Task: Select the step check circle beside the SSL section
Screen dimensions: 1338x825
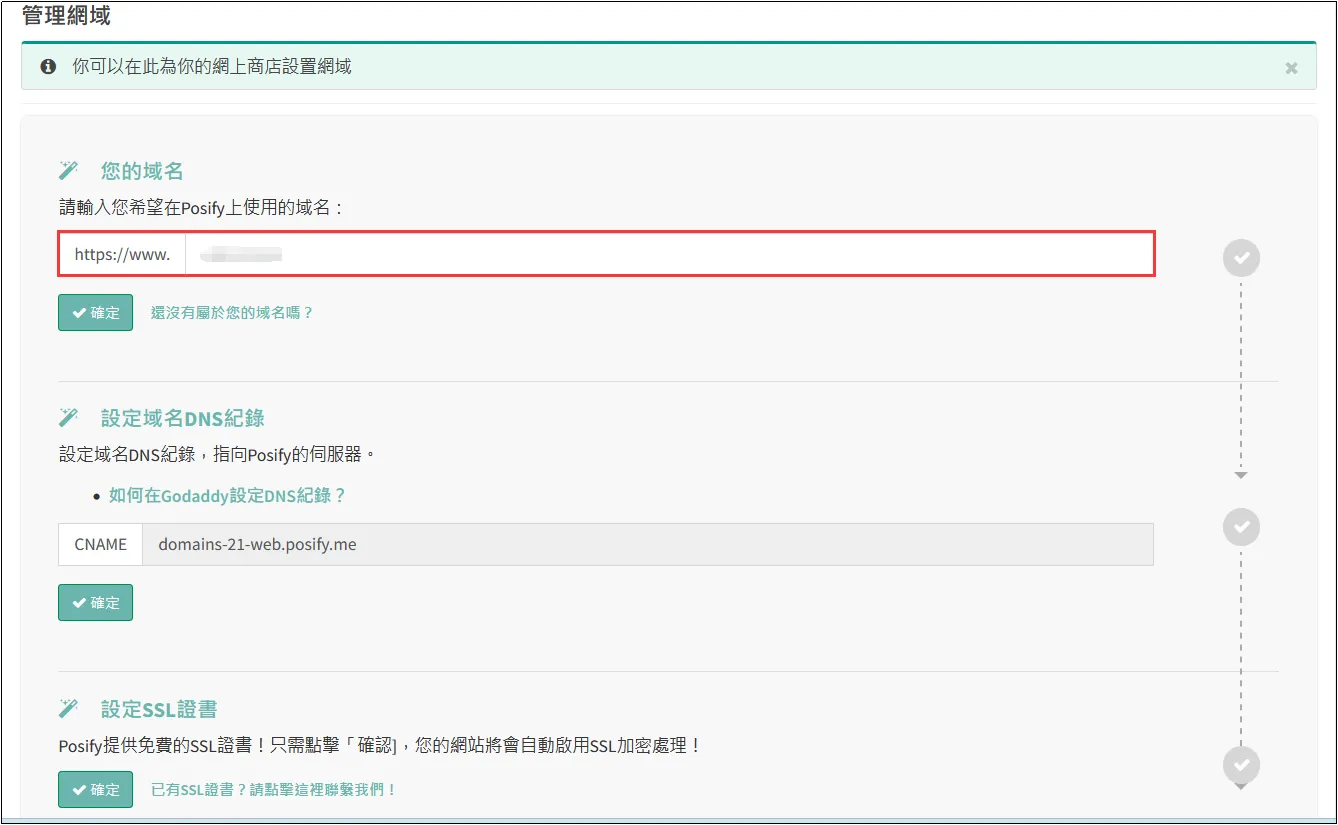Action: click(1241, 765)
